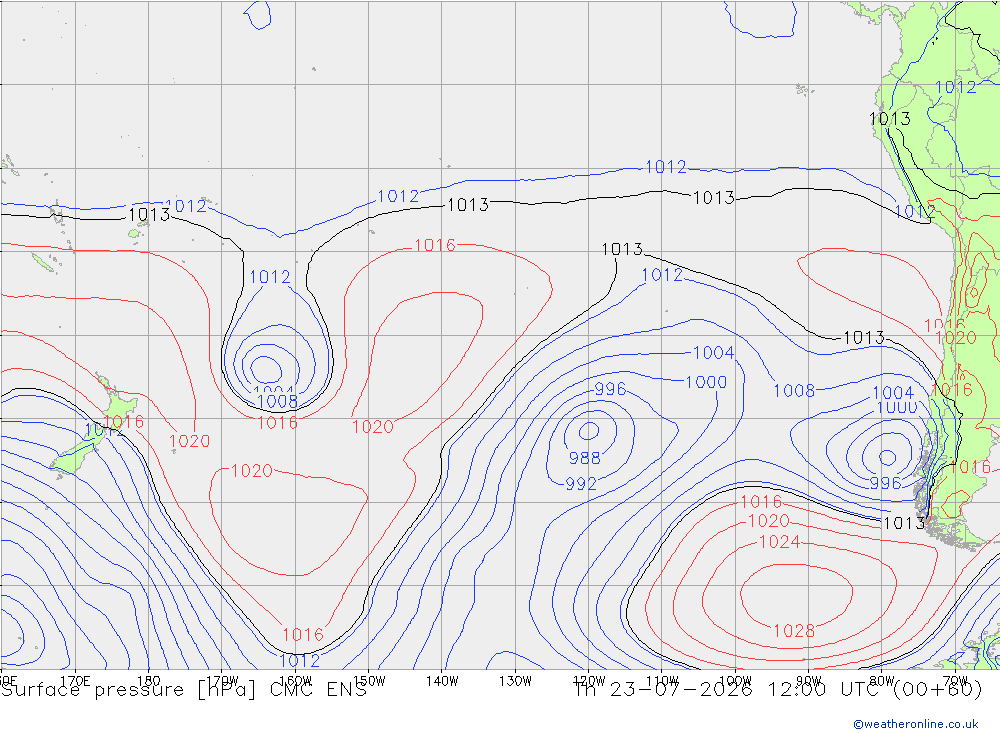
Task: Select the 1024 isobar label
Action: [x=779, y=542]
